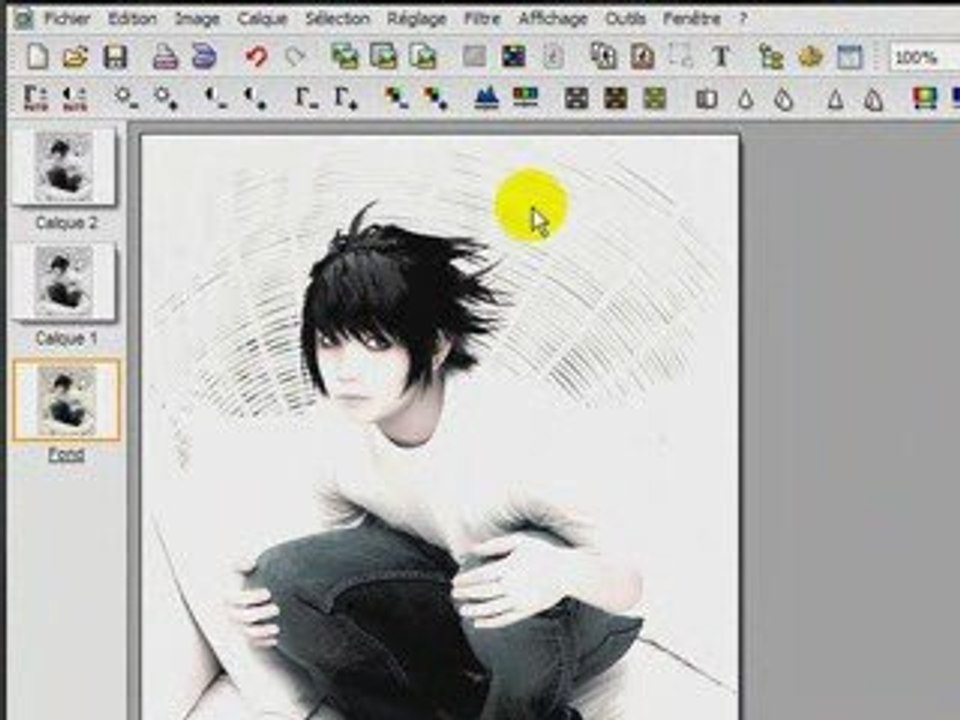Select the Text tool T icon
The height and width of the screenshot is (720, 960).
[x=721, y=57]
